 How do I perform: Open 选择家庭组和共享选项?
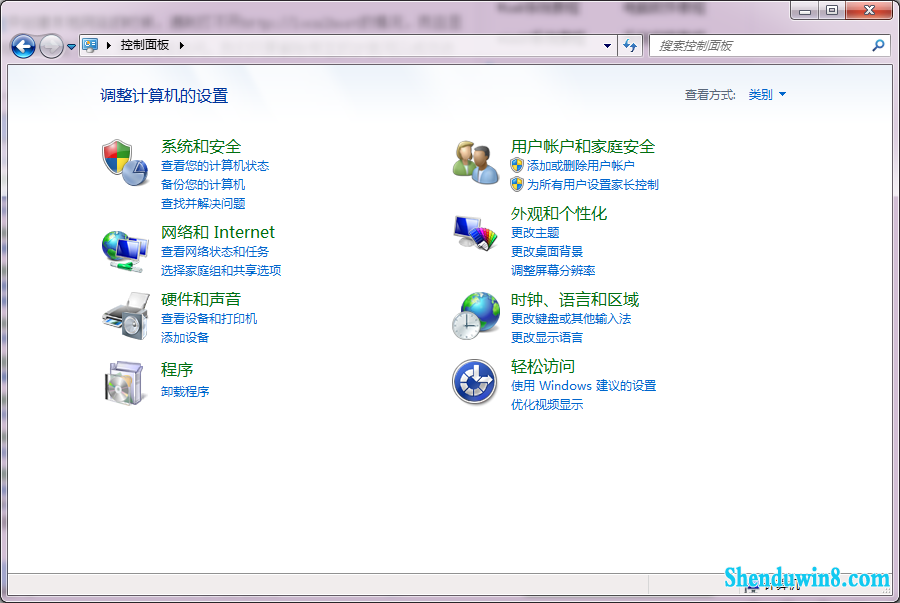pos(221,271)
